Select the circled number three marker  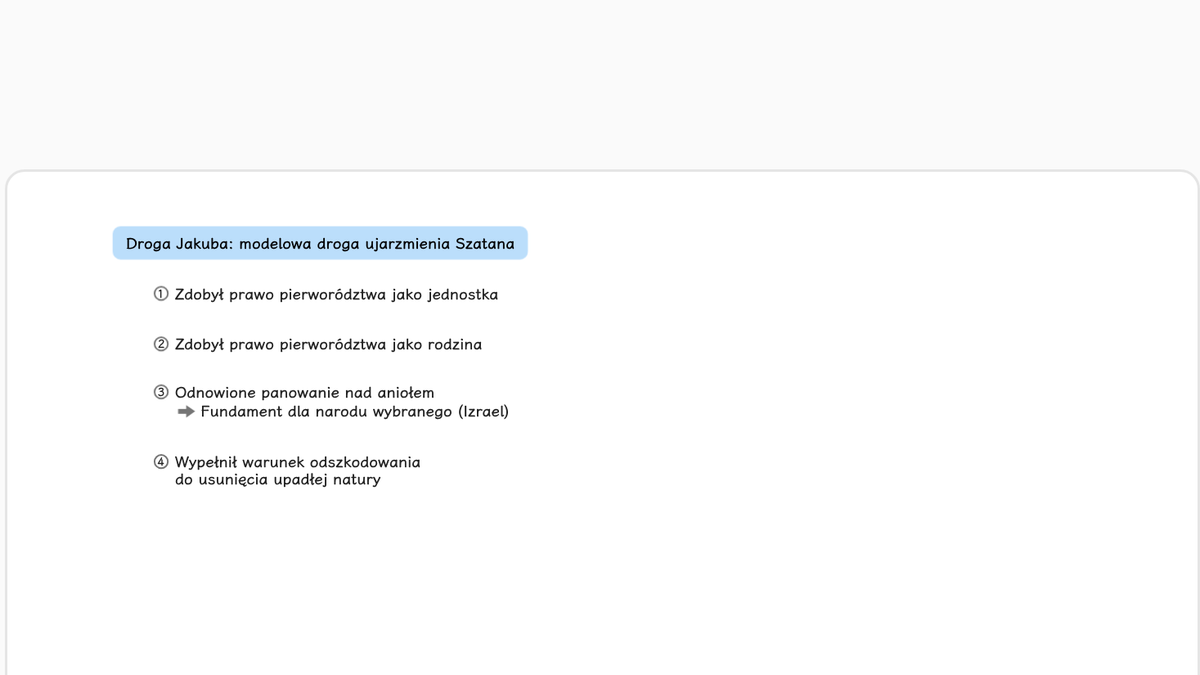(161, 393)
